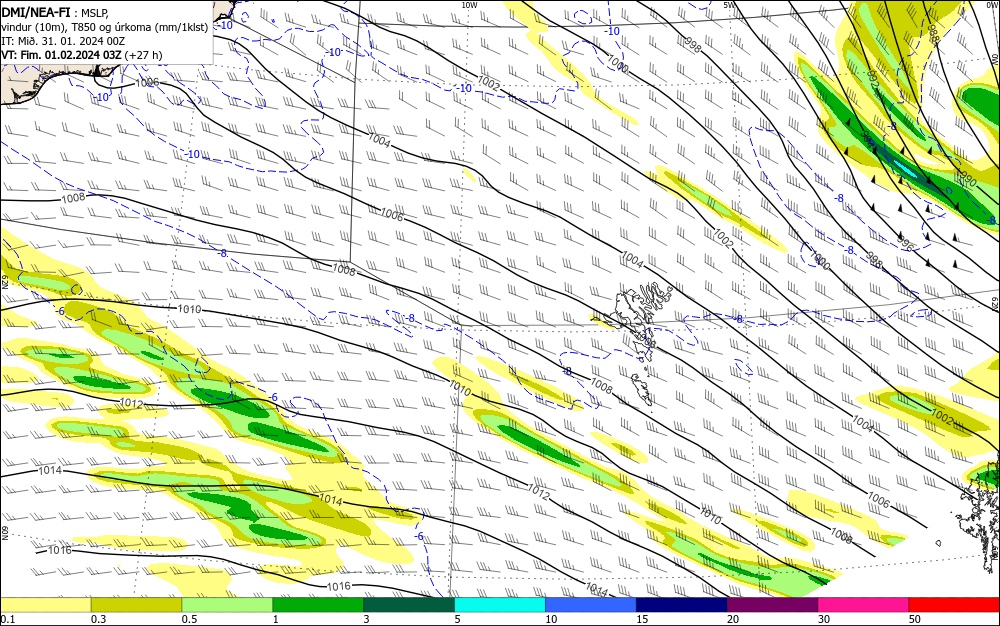Click the '1006' isobar label beside Iceland's coast
1000x626 pixels.
pyautogui.click(x=147, y=82)
